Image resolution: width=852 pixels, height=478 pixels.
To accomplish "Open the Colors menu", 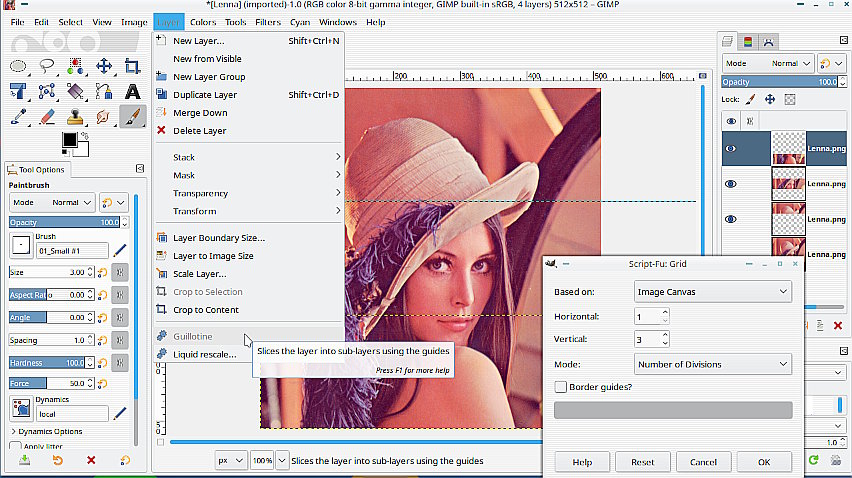I will (203, 22).
